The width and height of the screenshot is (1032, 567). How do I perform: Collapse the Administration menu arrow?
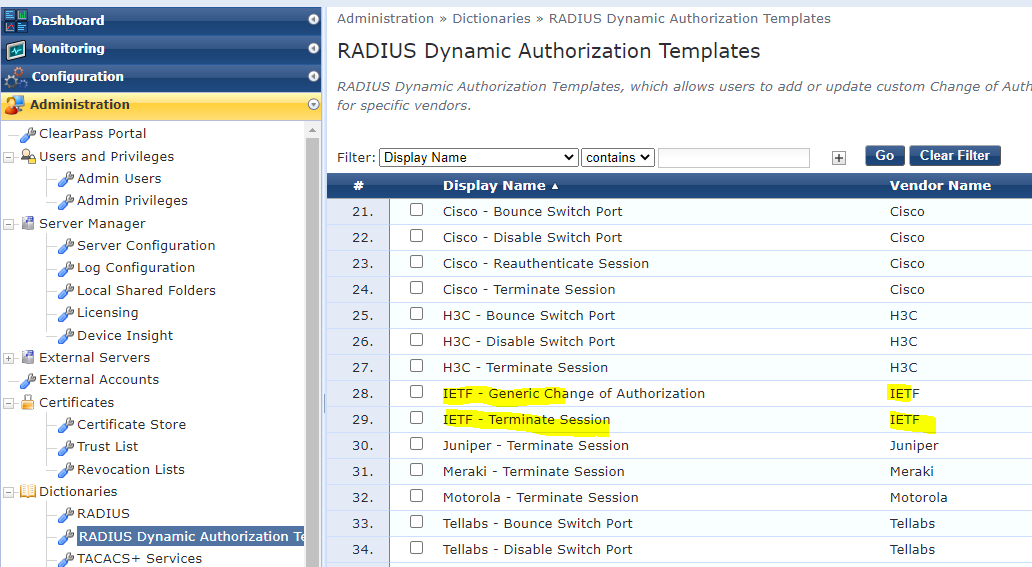click(x=313, y=104)
